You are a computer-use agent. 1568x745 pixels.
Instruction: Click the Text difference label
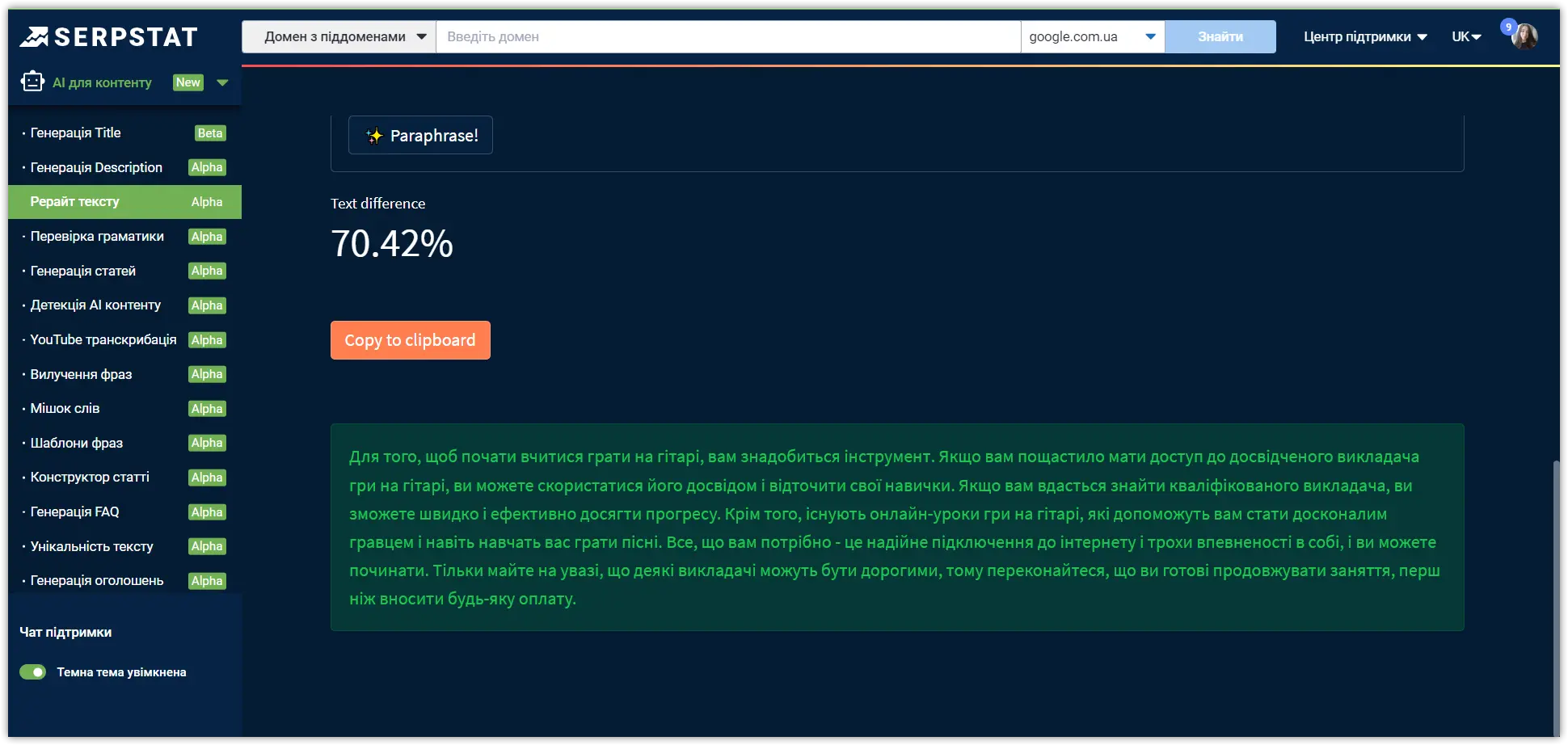coord(377,204)
